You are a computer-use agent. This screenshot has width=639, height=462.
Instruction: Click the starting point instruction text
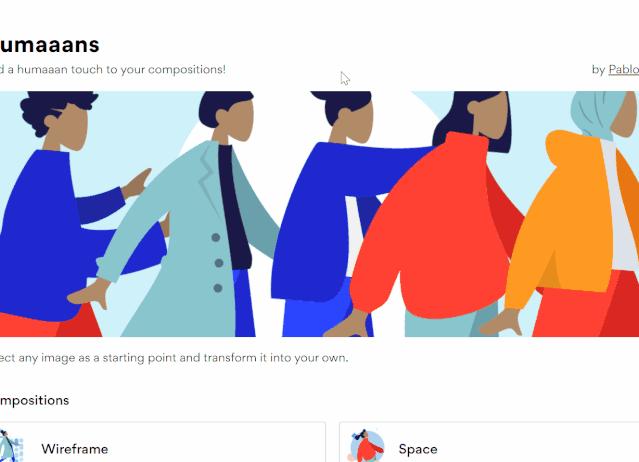pyautogui.click(x=174, y=358)
